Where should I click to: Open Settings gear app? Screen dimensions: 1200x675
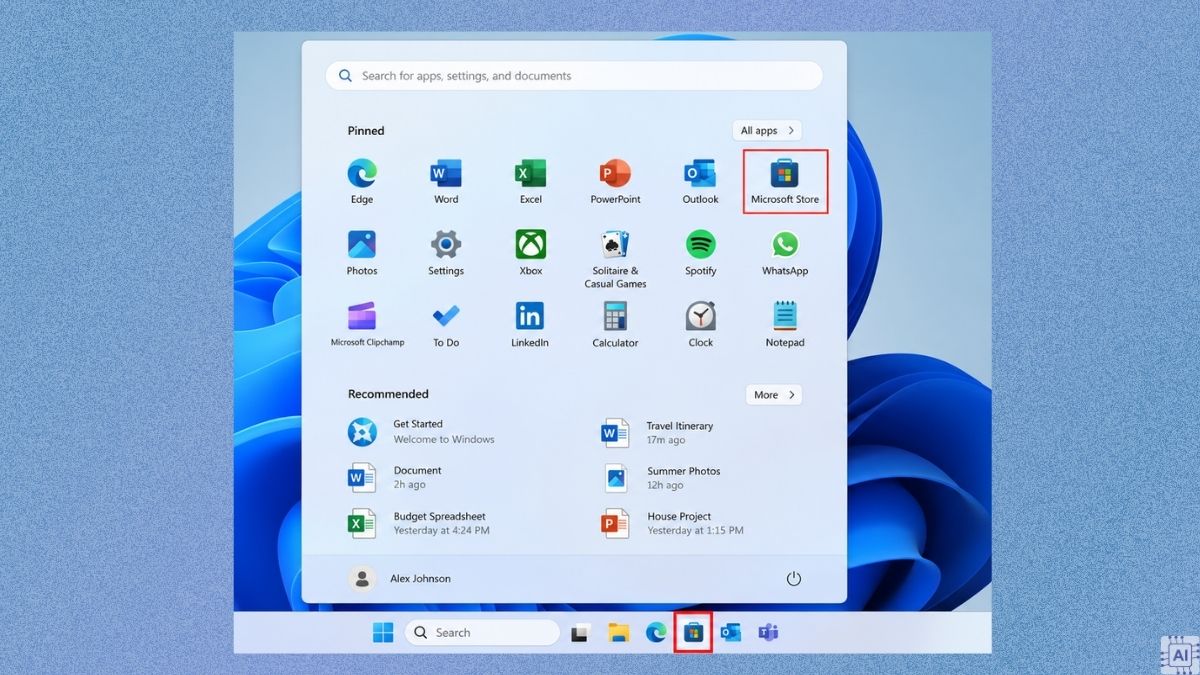[446, 254]
